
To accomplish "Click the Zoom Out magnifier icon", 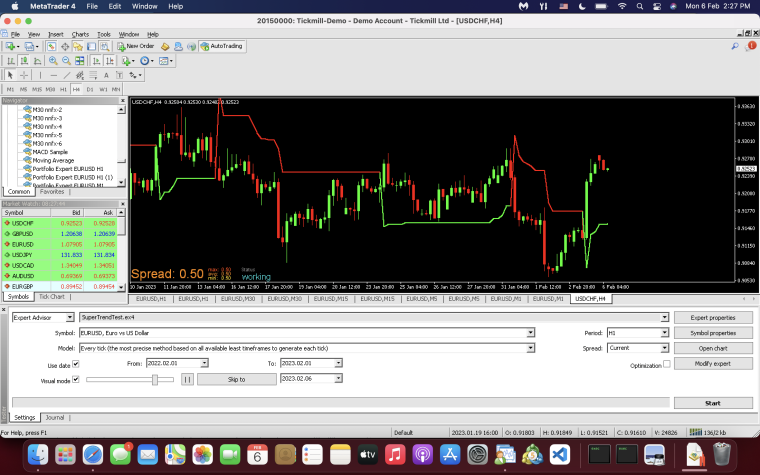I will pyautogui.click(x=66, y=61).
